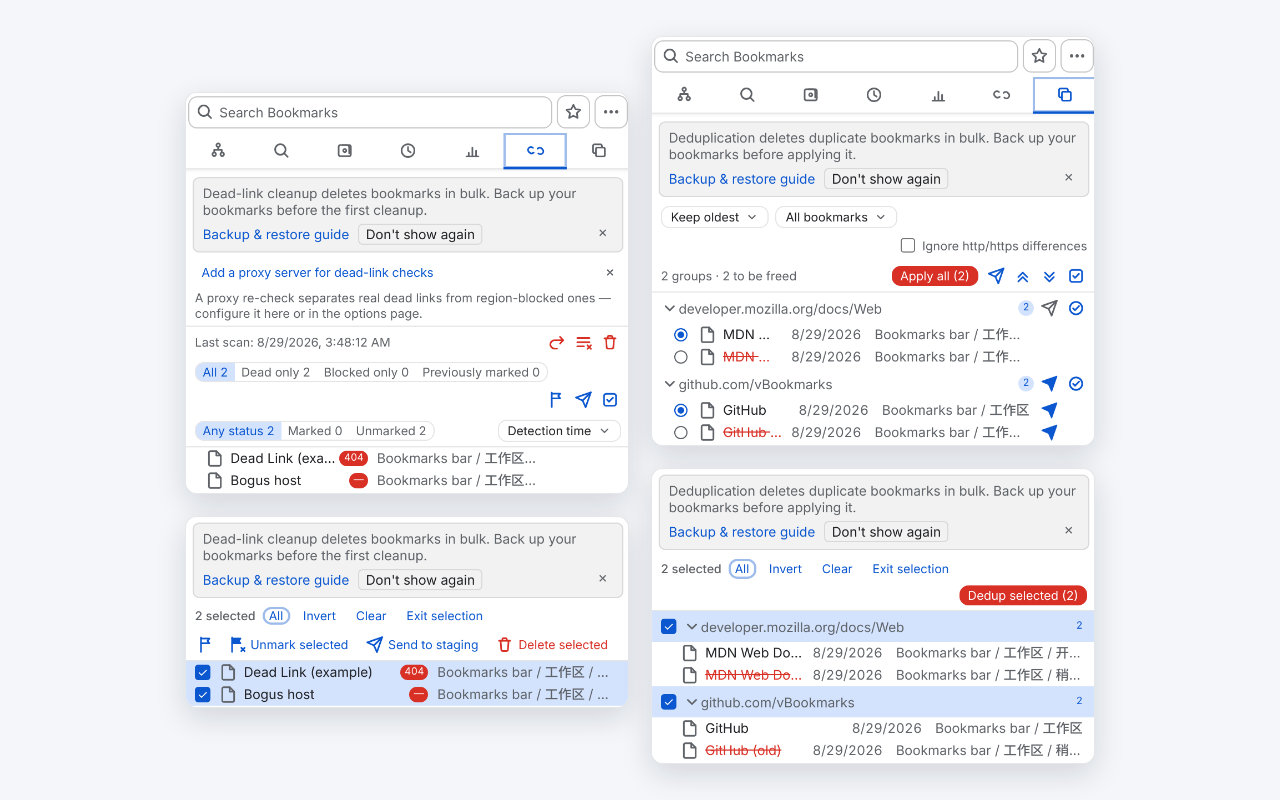This screenshot has width=1280, height=800.
Task: Dismiss the proxy server notice with its x
Action: tap(610, 272)
